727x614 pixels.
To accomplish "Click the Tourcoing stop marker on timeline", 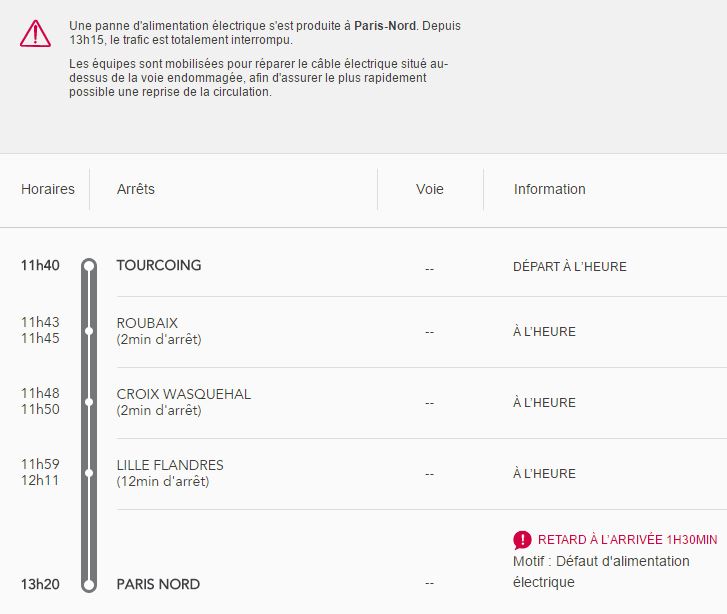I will (89, 266).
